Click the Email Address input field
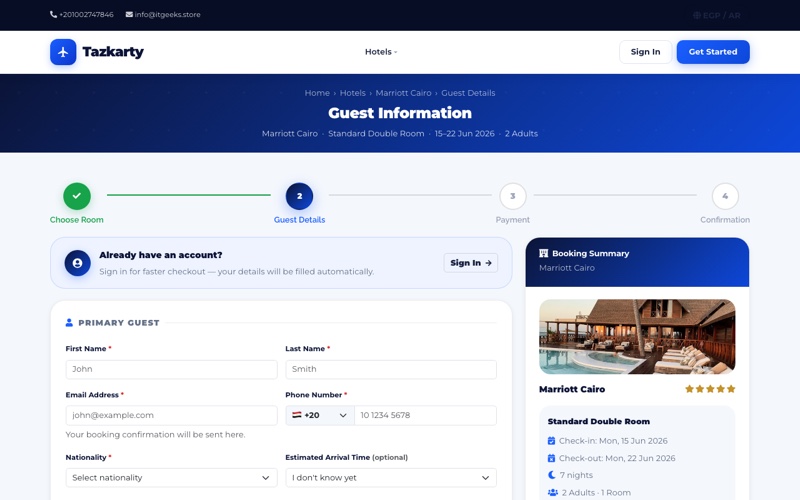 tap(171, 415)
